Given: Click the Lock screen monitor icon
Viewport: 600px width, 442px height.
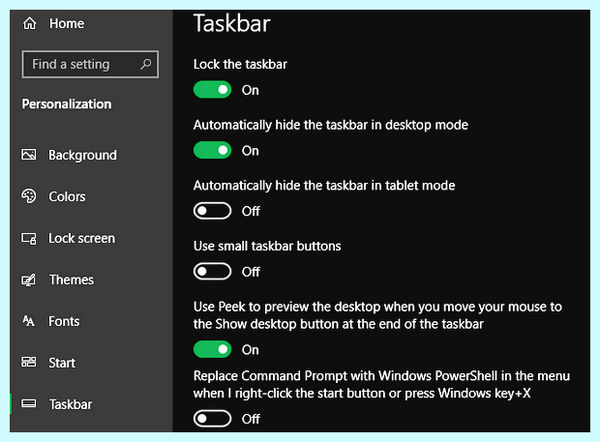Looking at the screenshot, I should tap(29, 238).
